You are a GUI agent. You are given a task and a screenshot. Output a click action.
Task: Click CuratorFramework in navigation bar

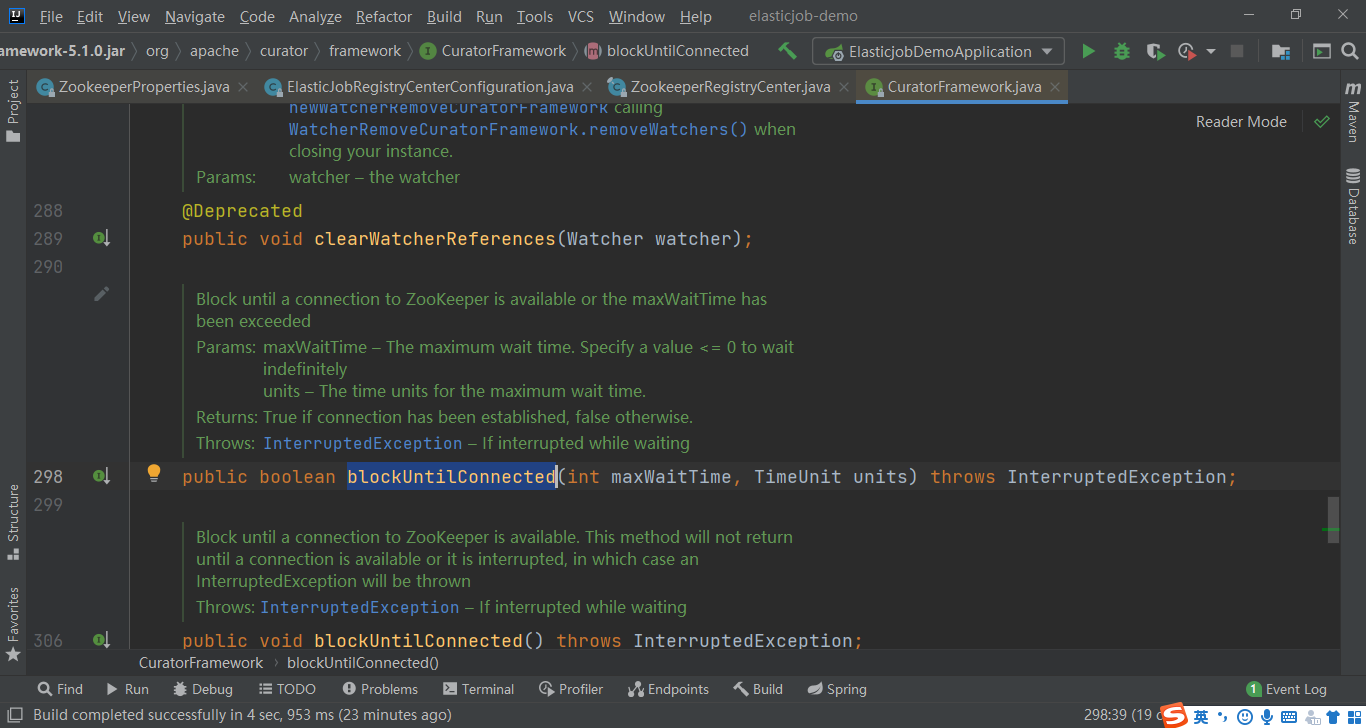tap(493, 51)
